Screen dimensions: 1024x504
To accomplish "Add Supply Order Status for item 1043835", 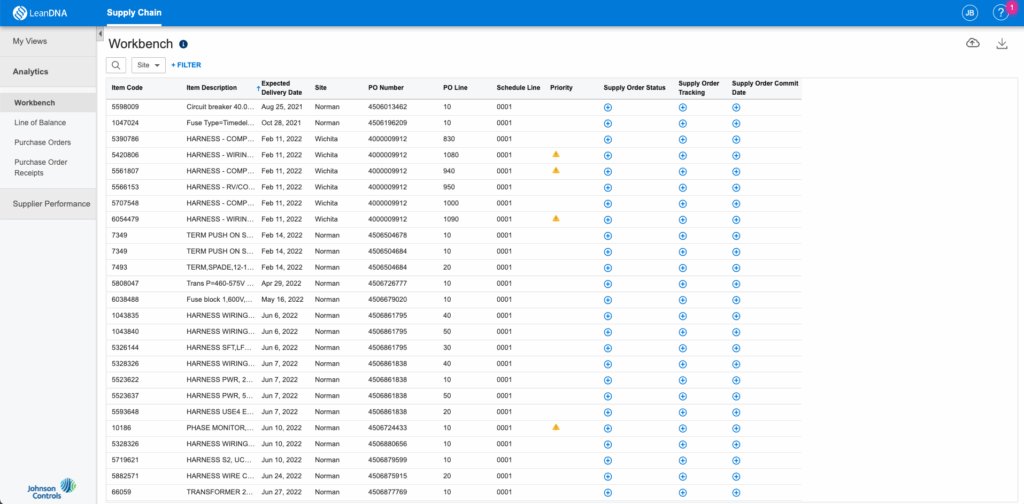I will (607, 315).
